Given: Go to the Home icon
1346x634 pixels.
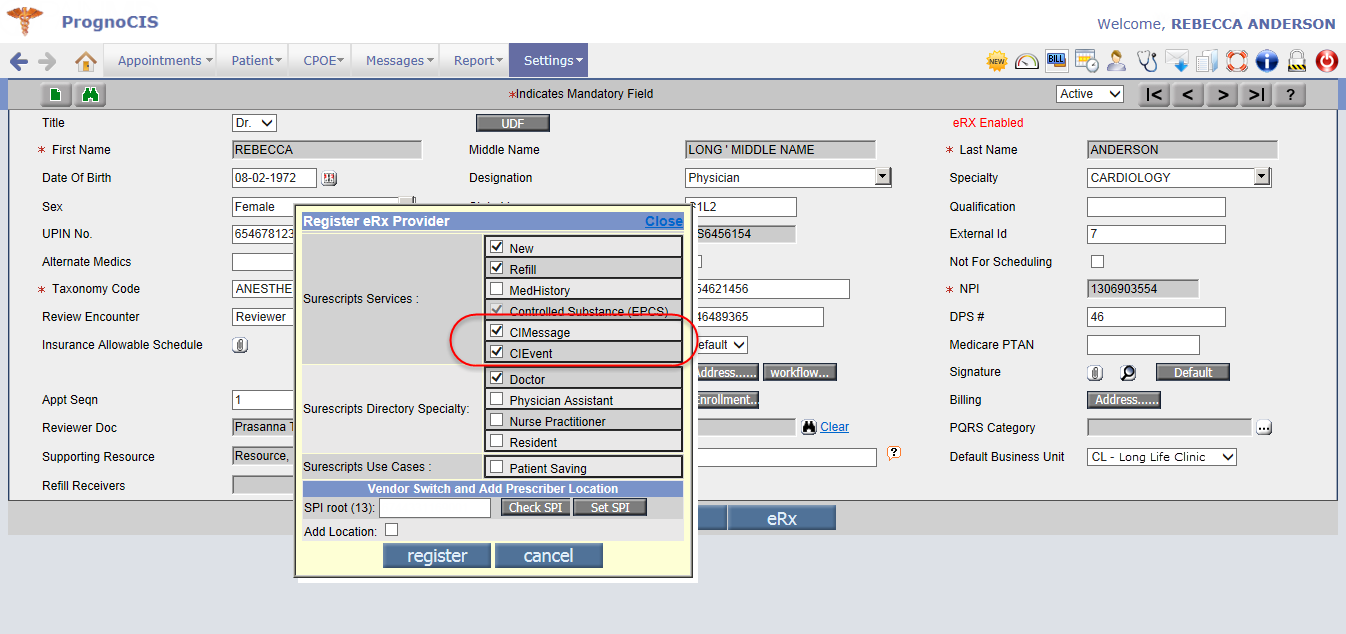Looking at the screenshot, I should point(86,61).
